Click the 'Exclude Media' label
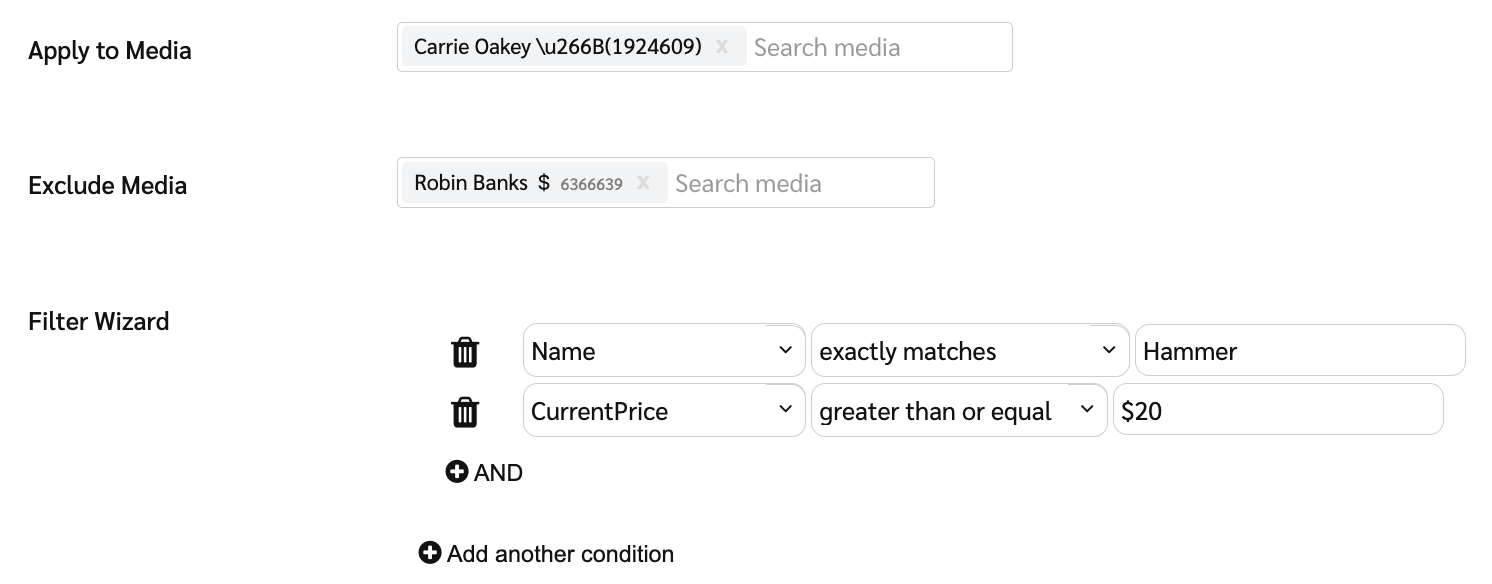 point(108,186)
